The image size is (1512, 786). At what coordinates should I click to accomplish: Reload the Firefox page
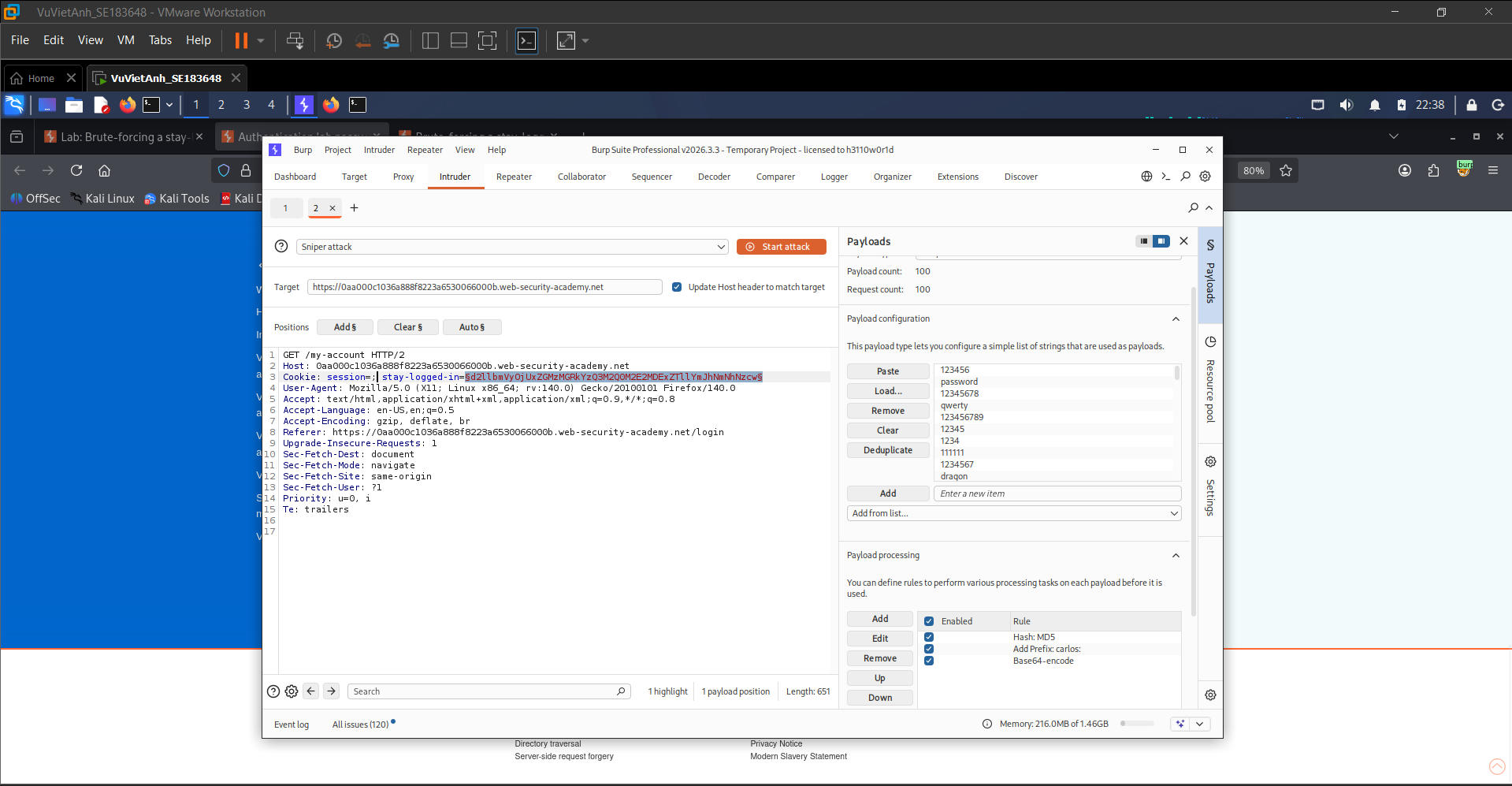pyautogui.click(x=76, y=170)
